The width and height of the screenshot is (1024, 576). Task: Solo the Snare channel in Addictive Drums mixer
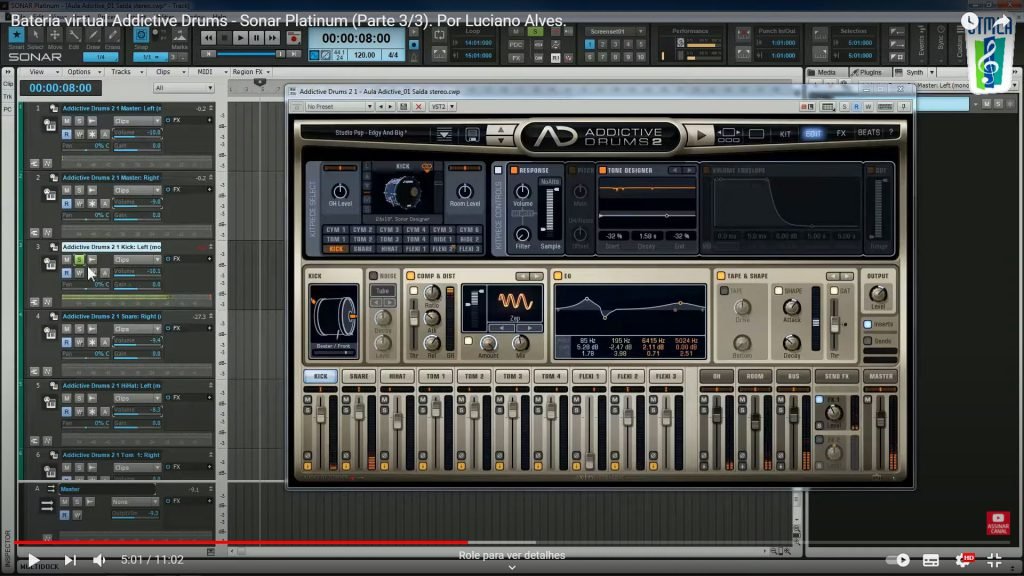click(346, 410)
